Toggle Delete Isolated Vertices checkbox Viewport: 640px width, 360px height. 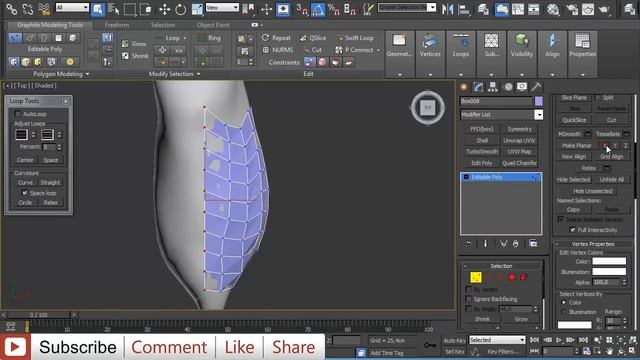tap(560, 219)
